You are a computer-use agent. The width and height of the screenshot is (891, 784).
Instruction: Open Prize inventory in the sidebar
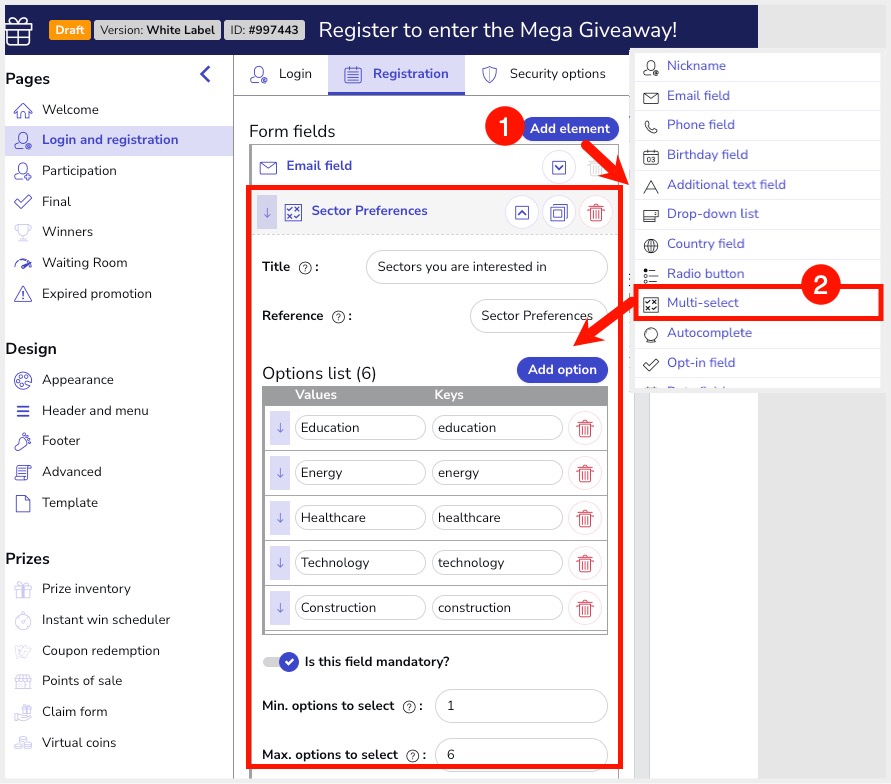(86, 589)
